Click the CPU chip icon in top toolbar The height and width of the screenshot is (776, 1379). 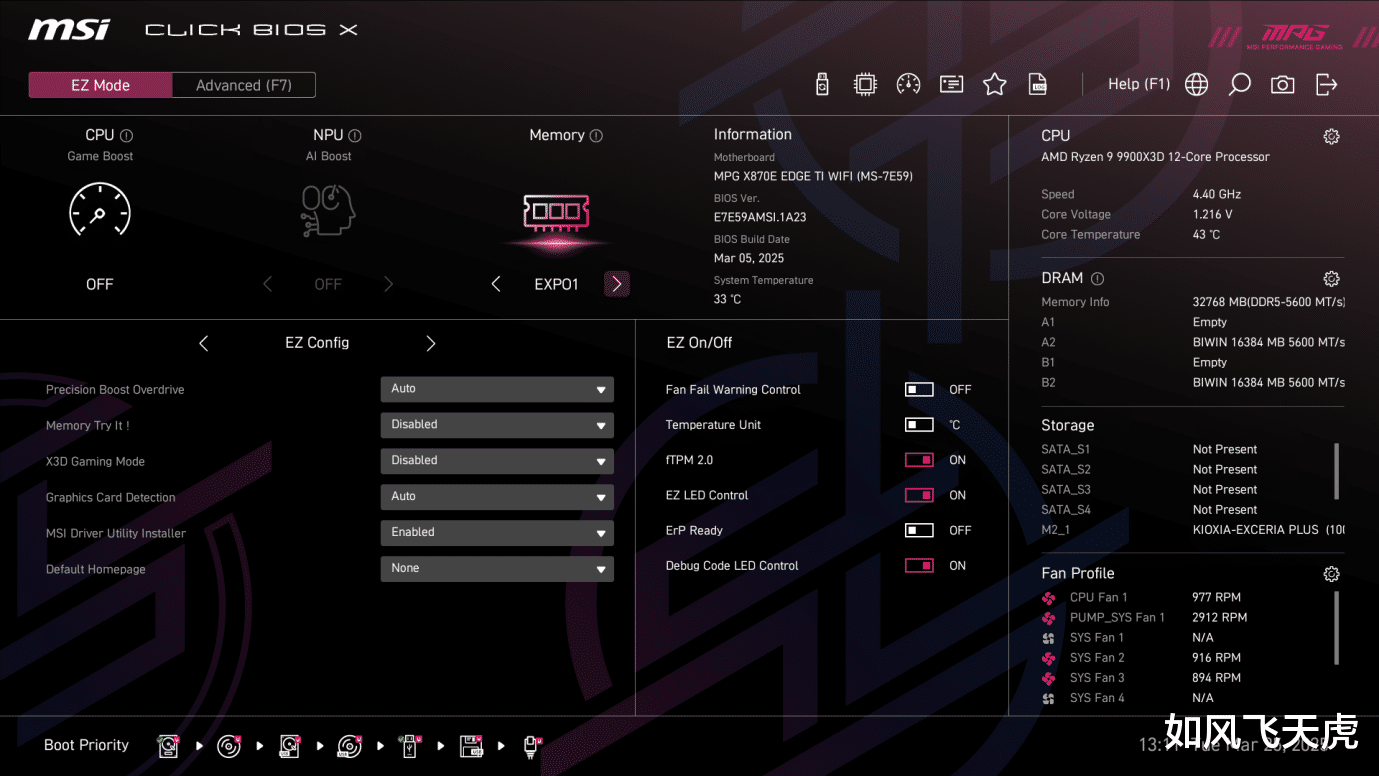pyautogui.click(x=865, y=85)
